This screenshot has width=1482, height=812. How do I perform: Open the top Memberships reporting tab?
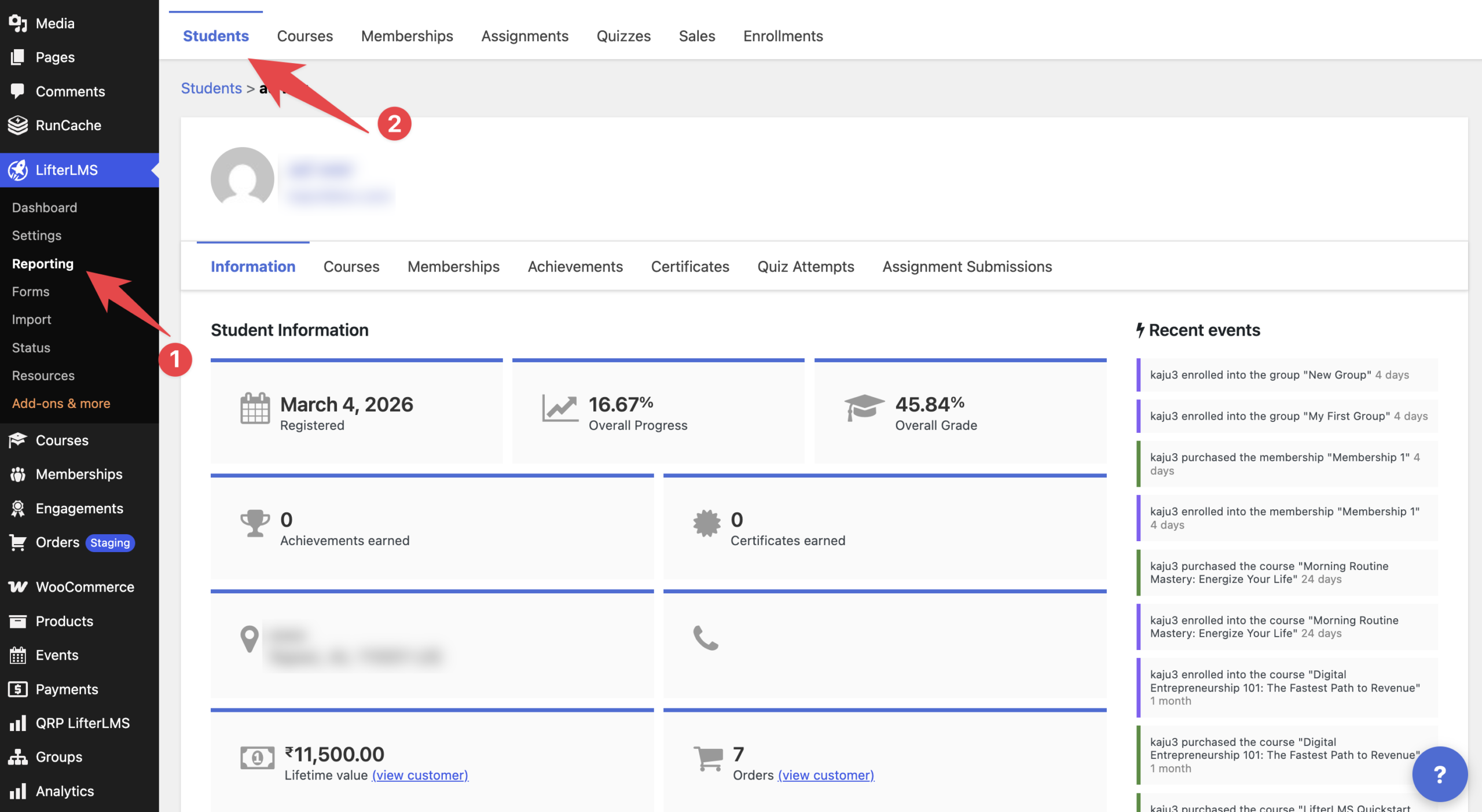pos(407,36)
